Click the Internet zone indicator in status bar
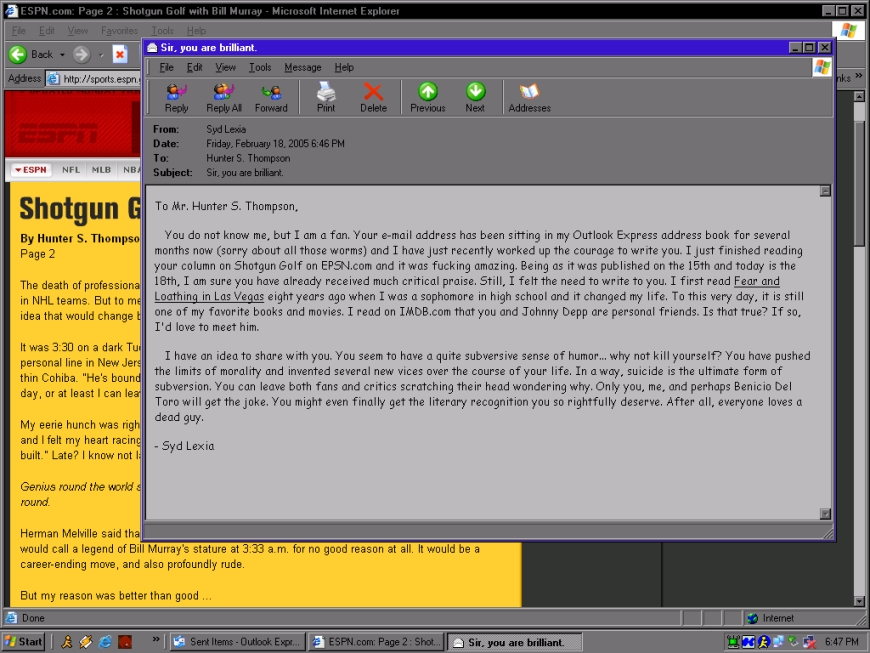 (x=771, y=618)
